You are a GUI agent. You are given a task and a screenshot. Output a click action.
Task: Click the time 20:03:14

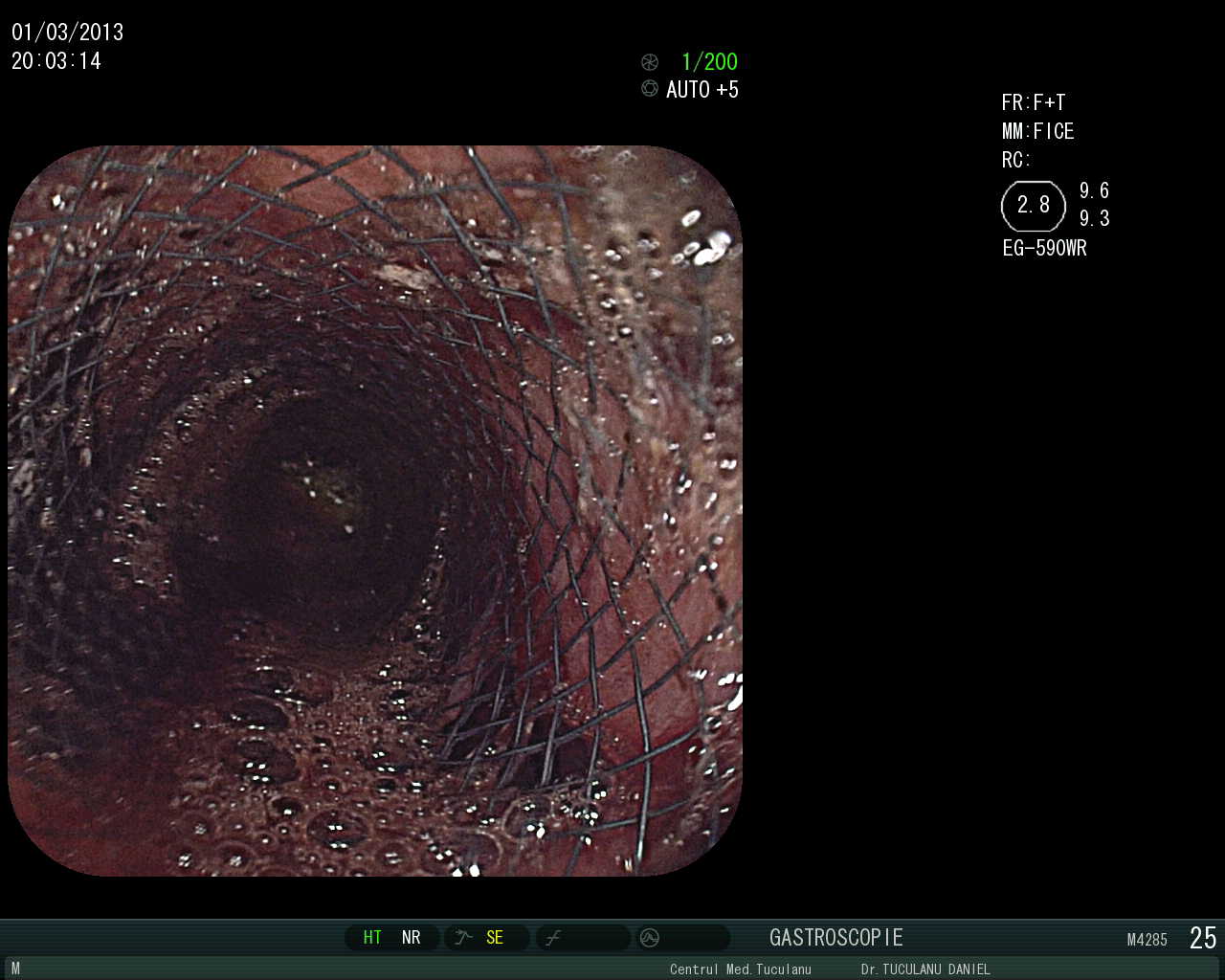pyautogui.click(x=56, y=61)
